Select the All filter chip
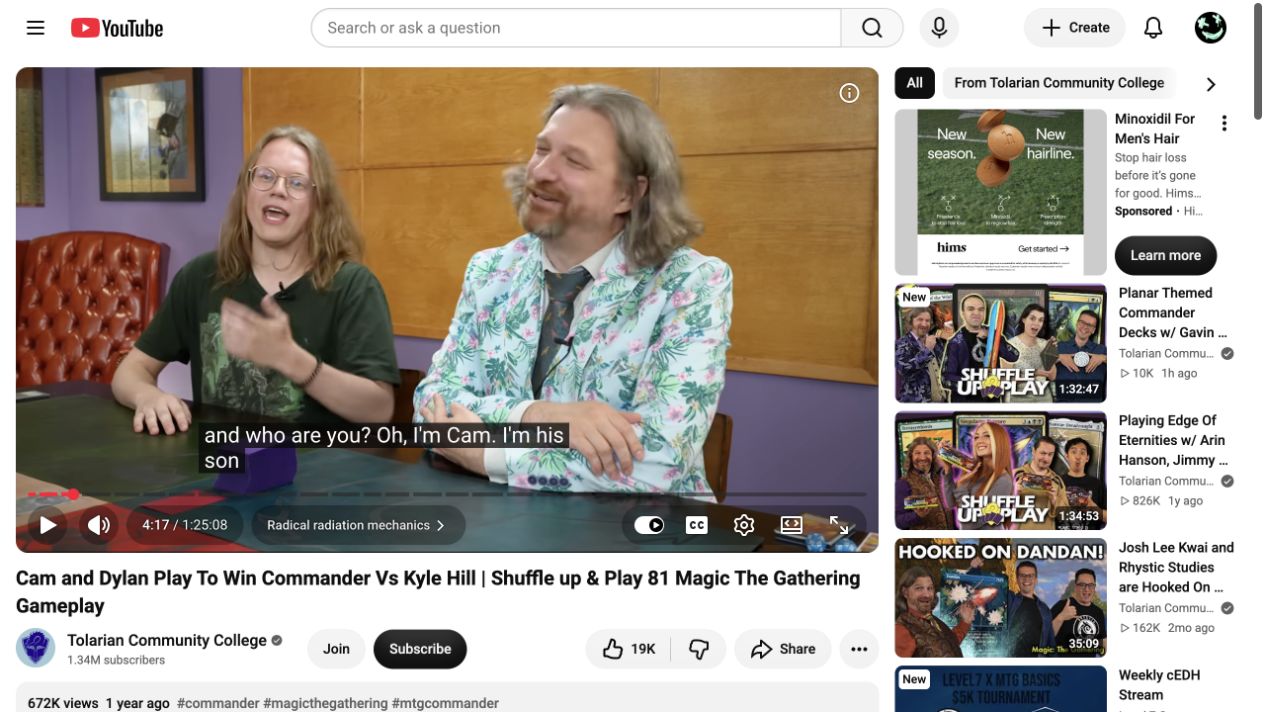Image resolution: width=1265 pixels, height=712 pixels. (x=915, y=83)
